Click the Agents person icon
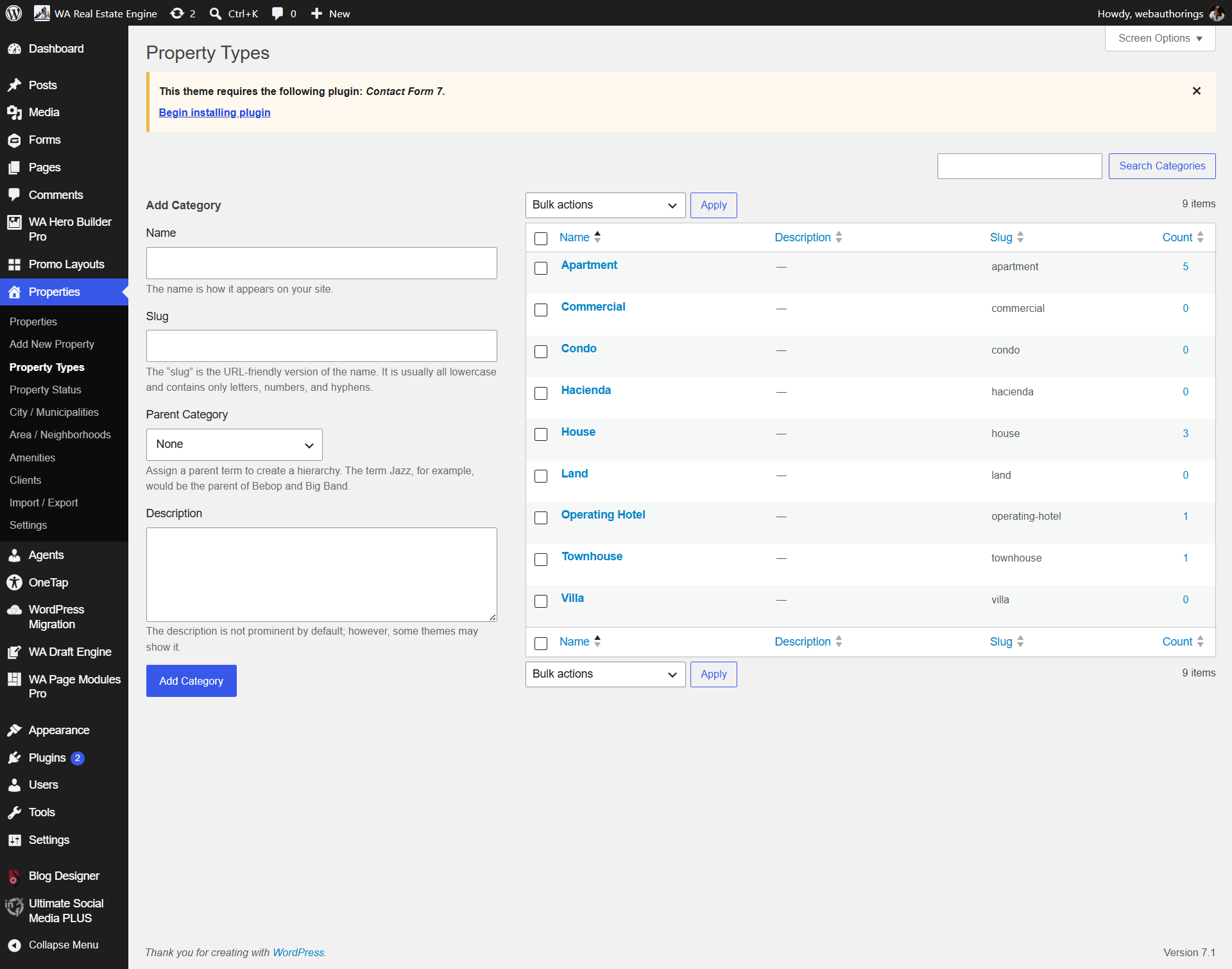The height and width of the screenshot is (969, 1232). coord(14,555)
